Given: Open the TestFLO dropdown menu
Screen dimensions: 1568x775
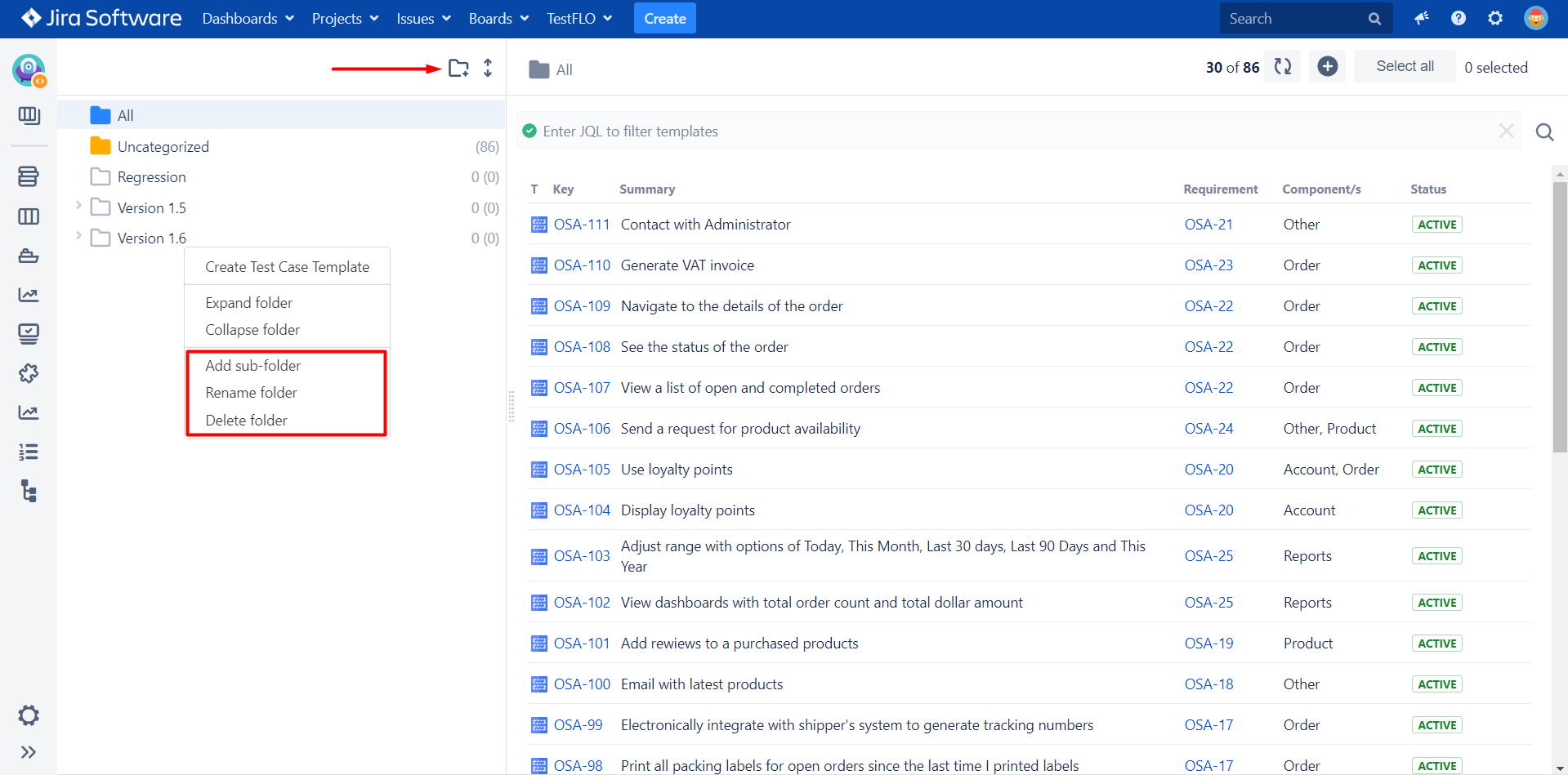Looking at the screenshot, I should [579, 18].
